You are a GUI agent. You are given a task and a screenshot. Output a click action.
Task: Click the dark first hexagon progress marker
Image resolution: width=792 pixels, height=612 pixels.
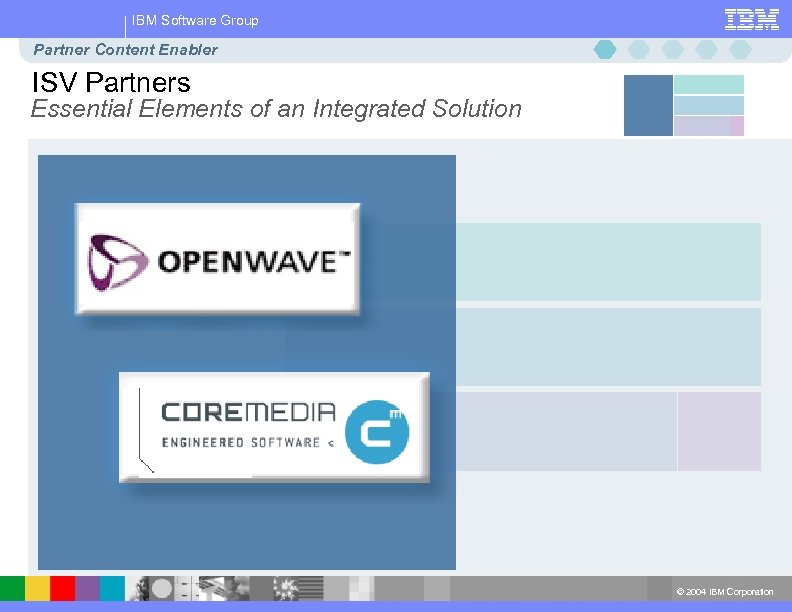click(605, 49)
